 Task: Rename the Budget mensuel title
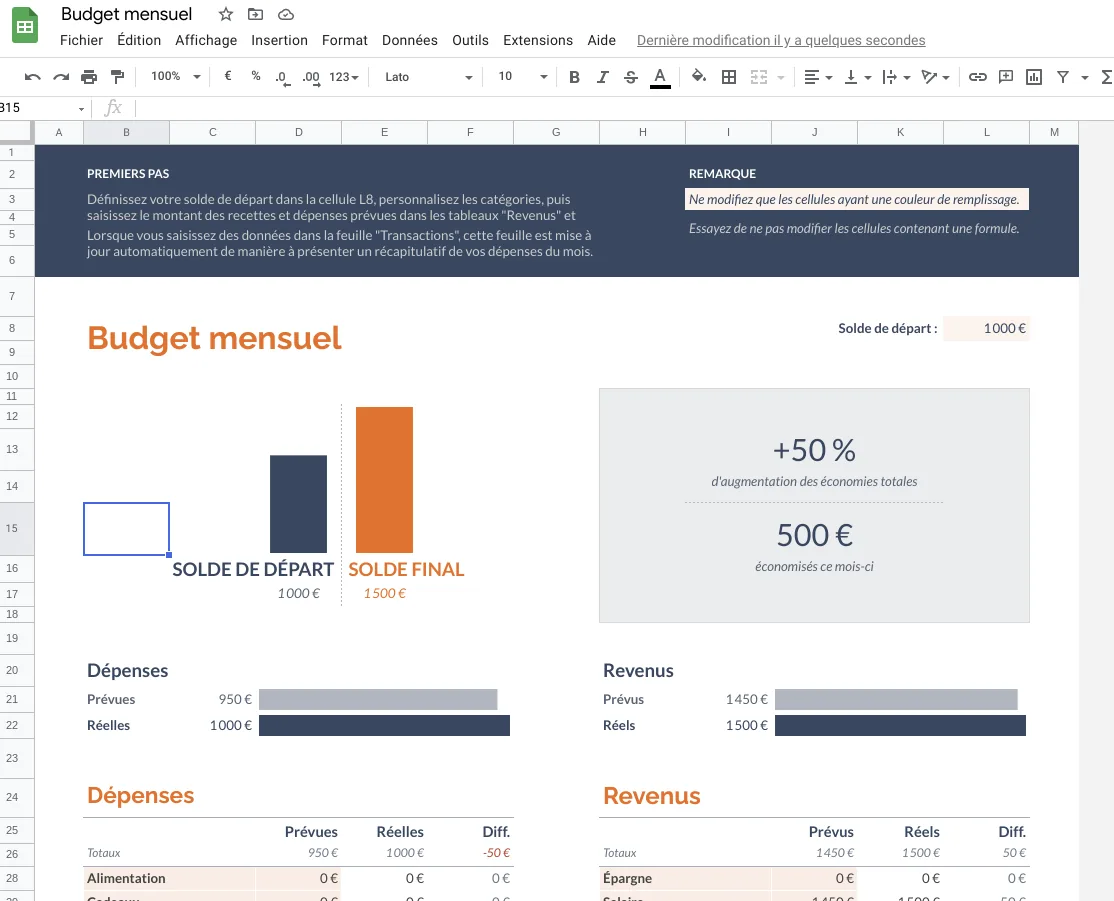[126, 14]
